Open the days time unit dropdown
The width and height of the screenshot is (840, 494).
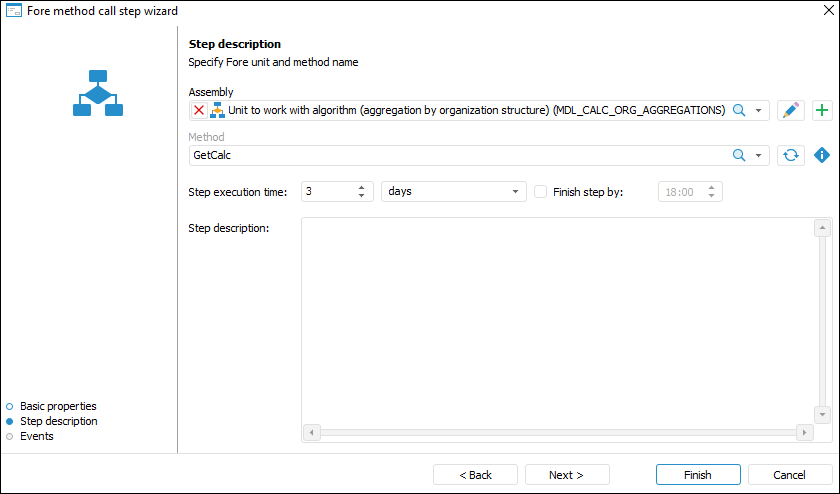(515, 191)
